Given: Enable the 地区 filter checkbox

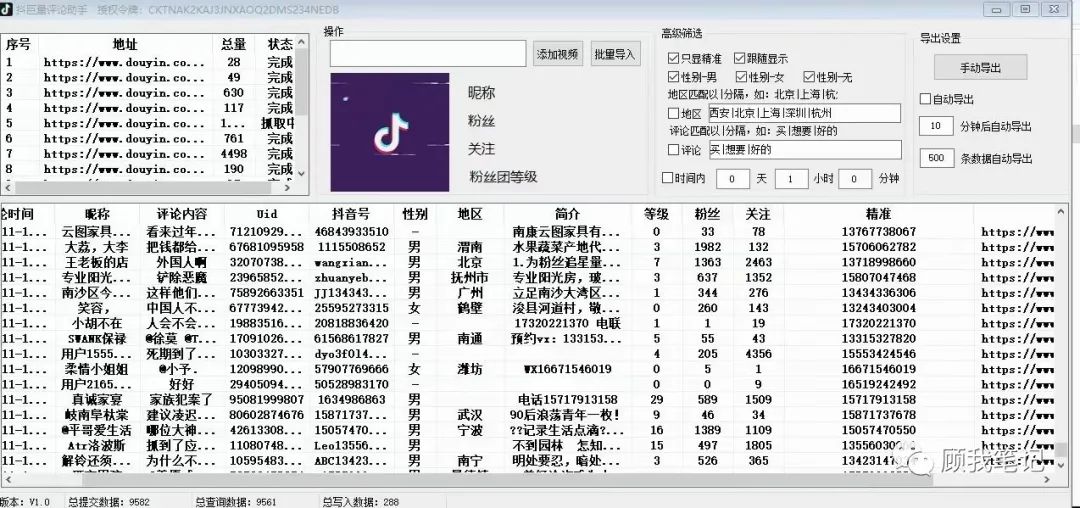Looking at the screenshot, I should pos(673,114).
